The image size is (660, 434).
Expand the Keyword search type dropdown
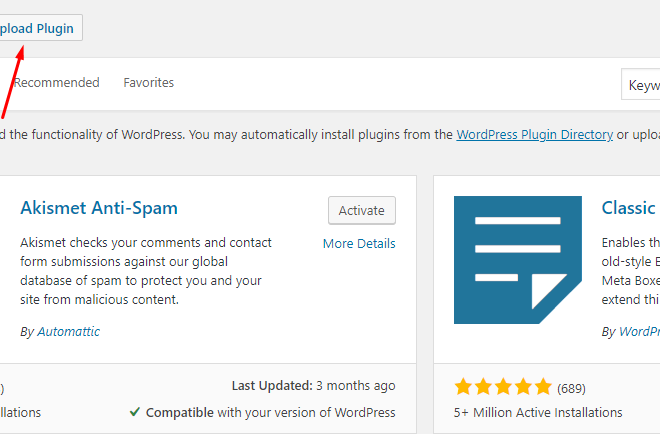[641, 85]
